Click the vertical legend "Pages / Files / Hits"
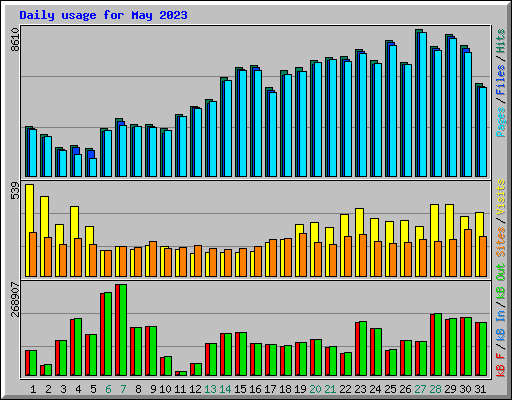The image size is (512, 400). click(x=501, y=83)
